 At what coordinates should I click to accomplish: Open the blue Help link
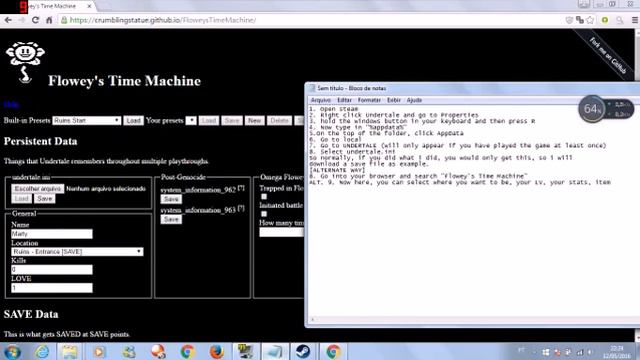11,104
